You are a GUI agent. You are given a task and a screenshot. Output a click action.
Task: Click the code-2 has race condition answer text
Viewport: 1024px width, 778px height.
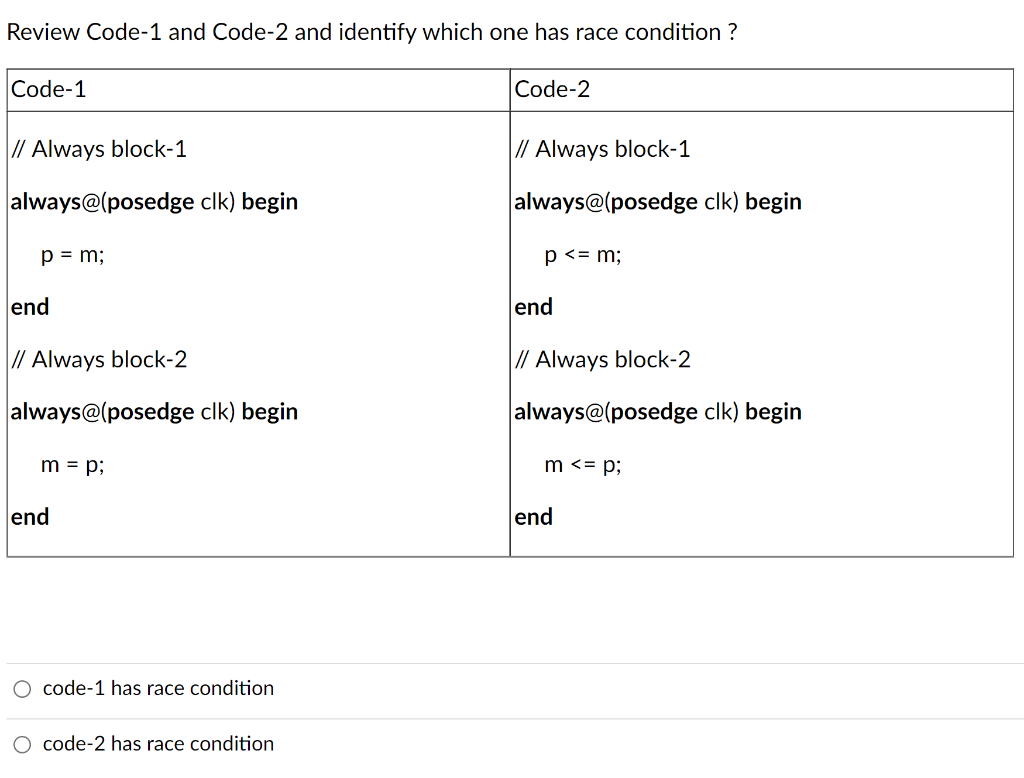(x=157, y=744)
